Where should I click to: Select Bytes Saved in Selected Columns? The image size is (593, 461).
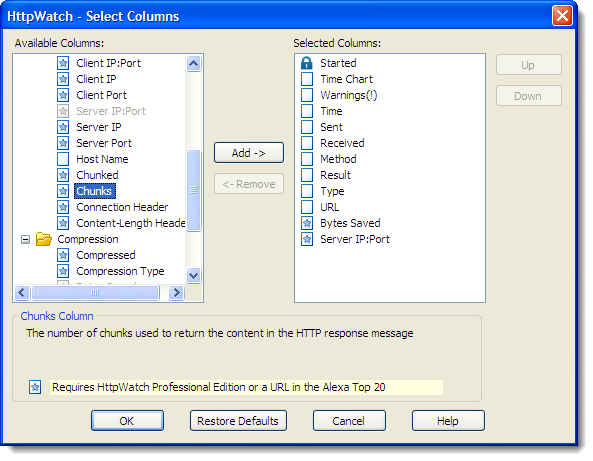tap(350, 223)
